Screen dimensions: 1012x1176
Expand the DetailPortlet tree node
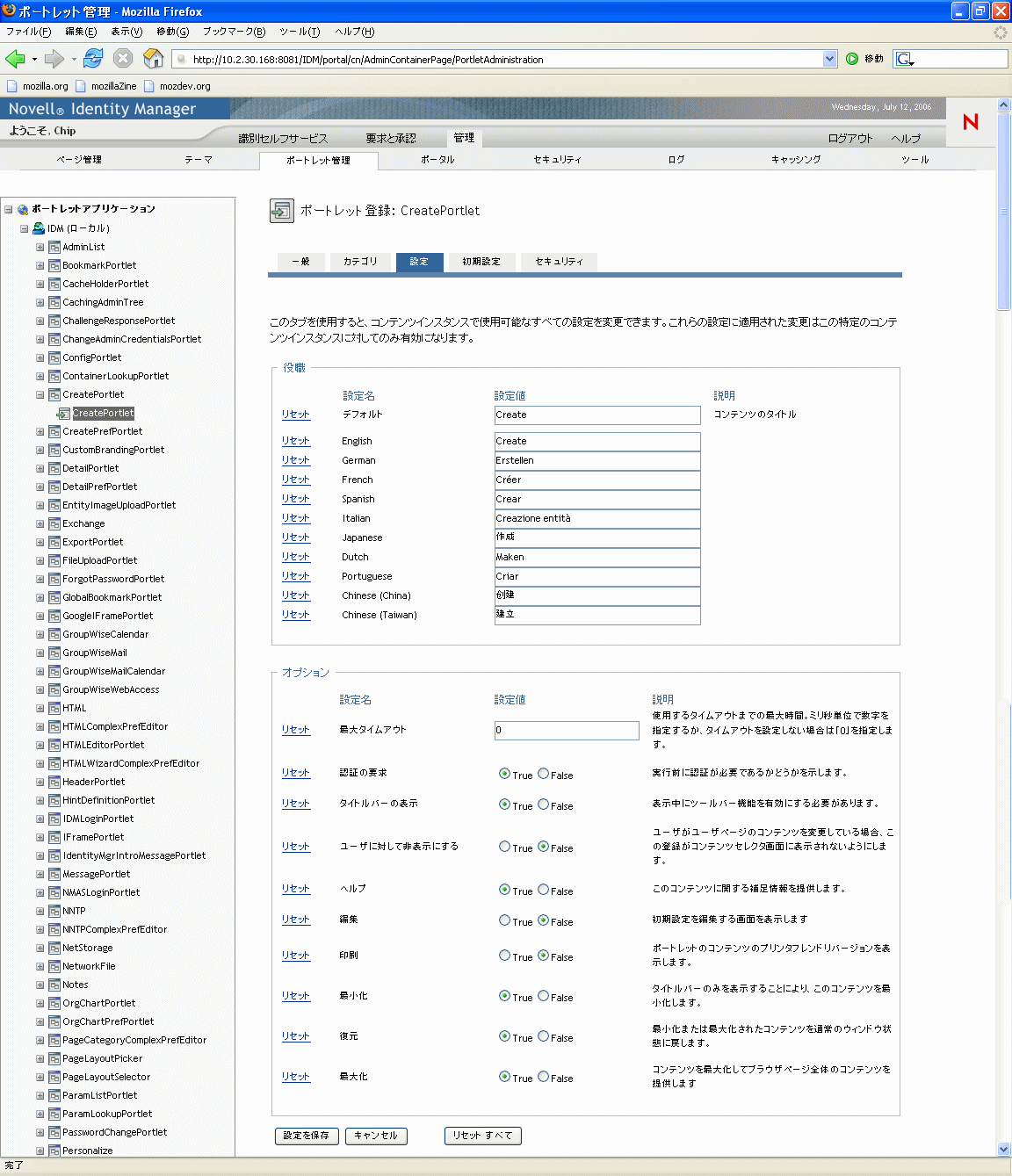40,468
